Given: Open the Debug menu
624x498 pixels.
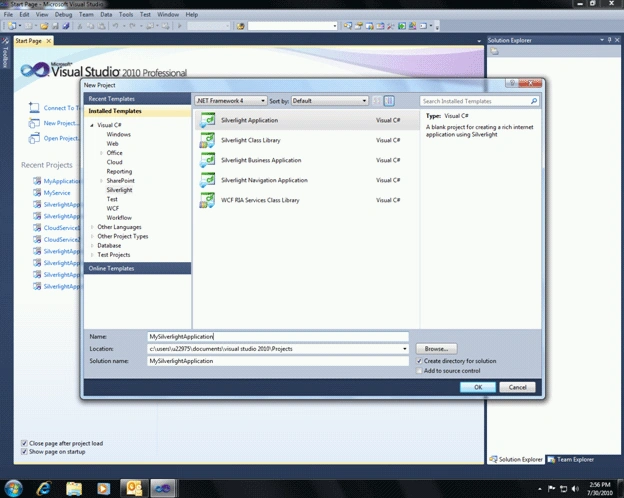Looking at the screenshot, I should coord(63,14).
